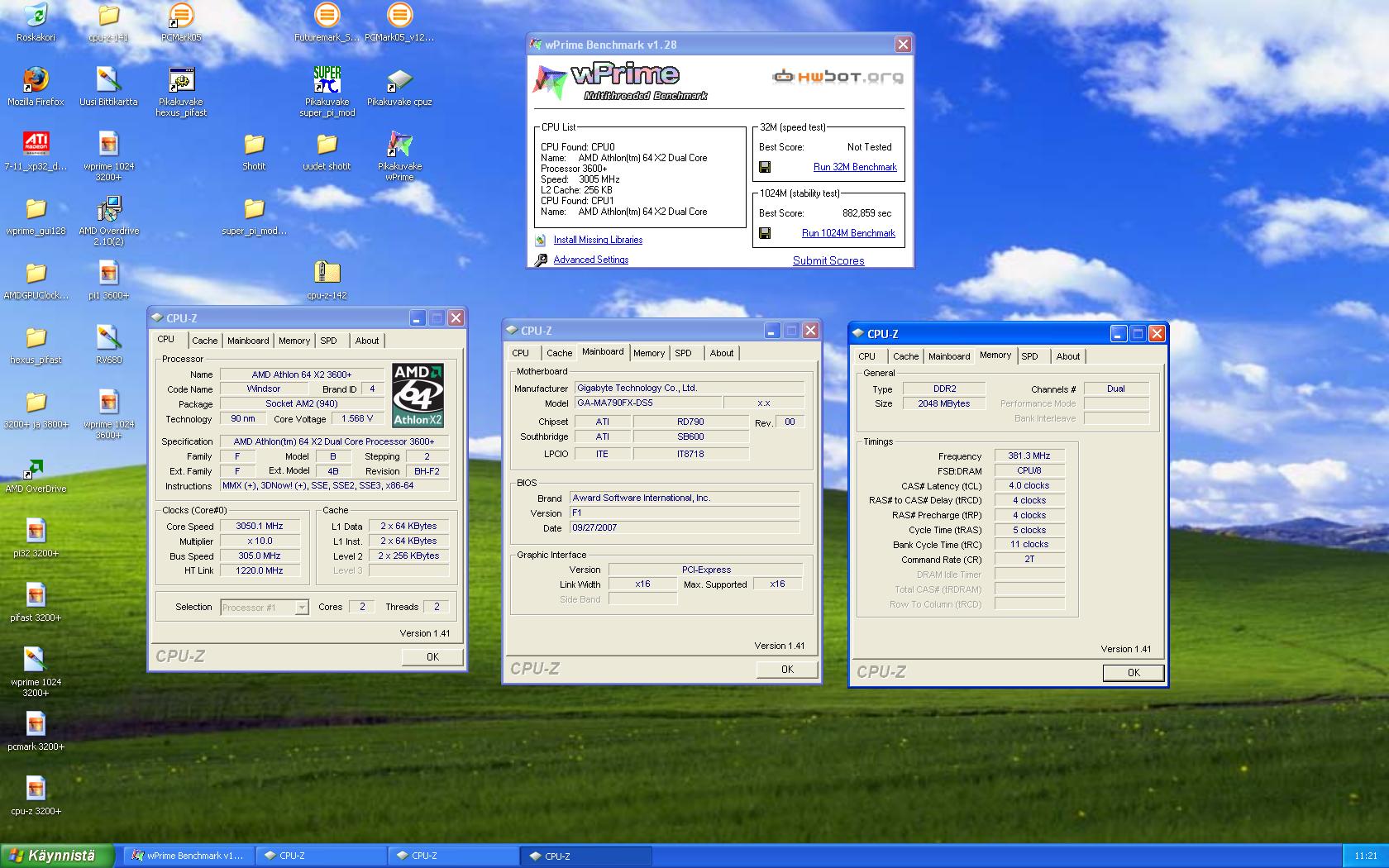Click Run 32M Benchmark link
Image resolution: width=1389 pixels, height=868 pixels.
[855, 167]
